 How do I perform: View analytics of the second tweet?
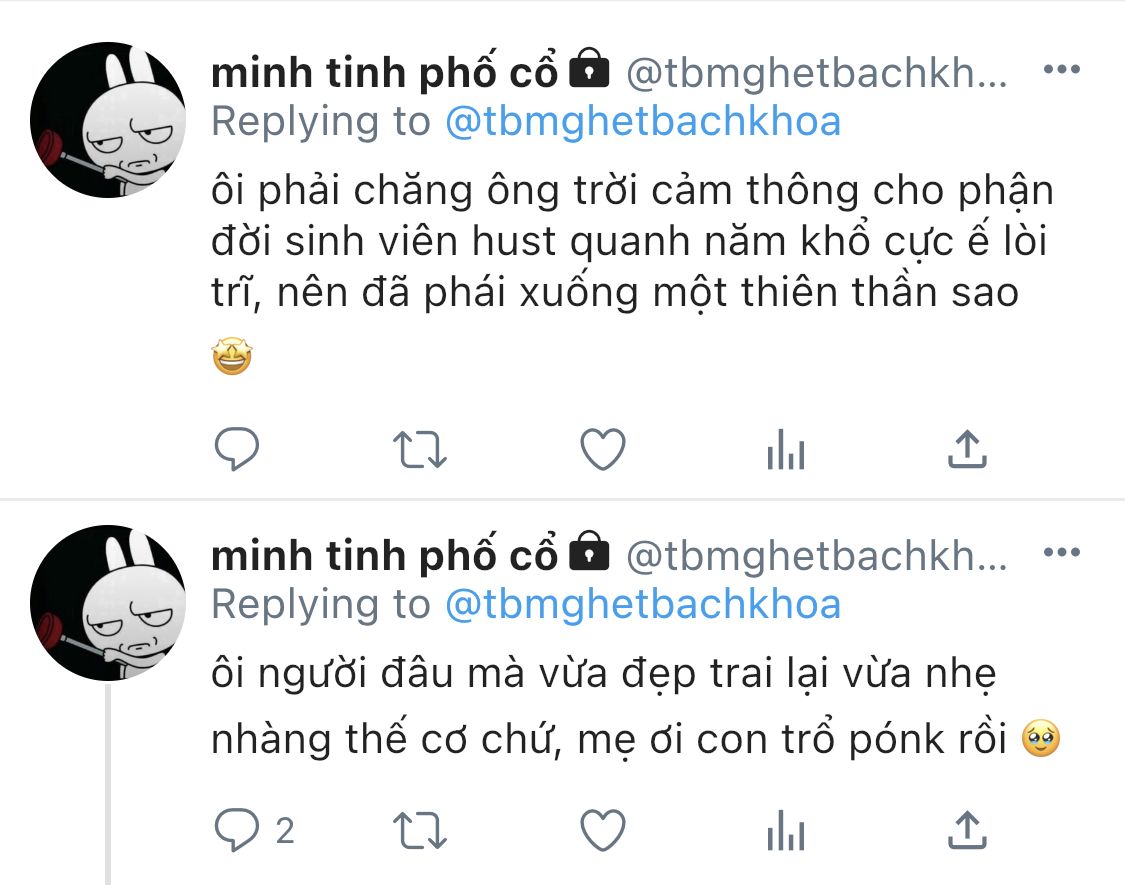click(x=786, y=830)
